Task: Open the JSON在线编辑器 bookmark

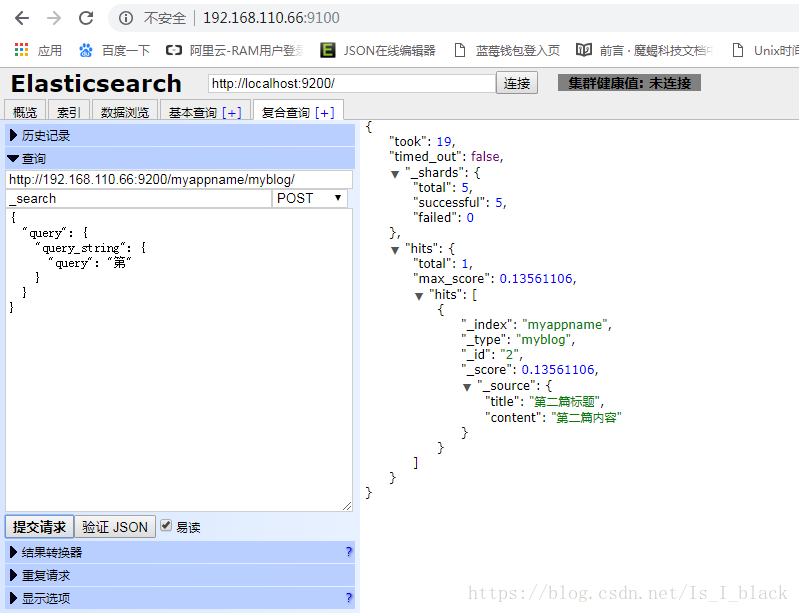Action: coord(378,50)
